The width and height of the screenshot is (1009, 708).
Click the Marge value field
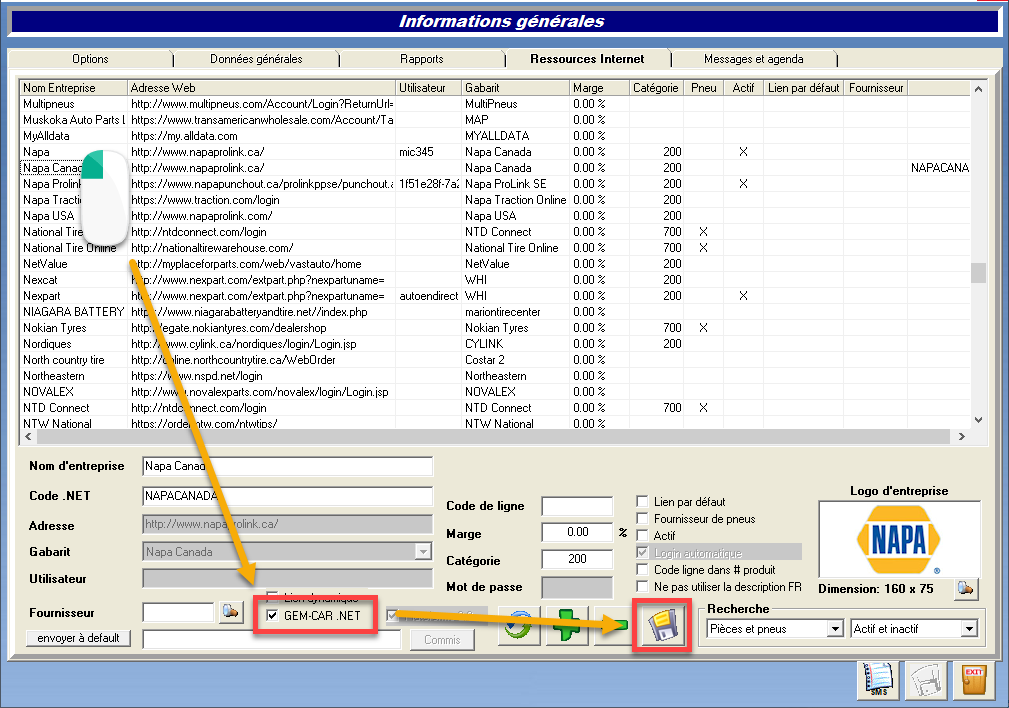(577, 532)
